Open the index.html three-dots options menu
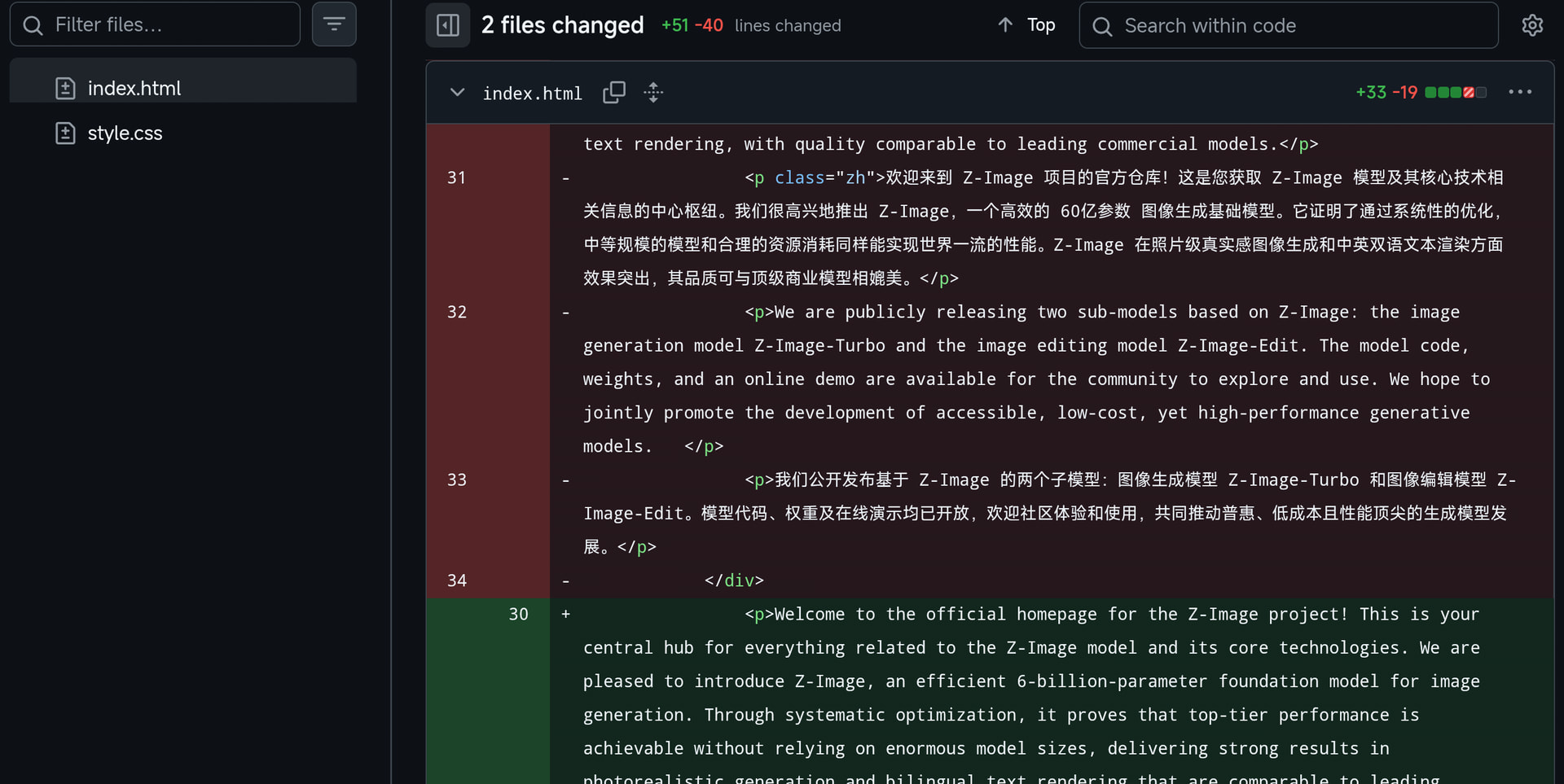The height and width of the screenshot is (784, 1564). point(1520,92)
